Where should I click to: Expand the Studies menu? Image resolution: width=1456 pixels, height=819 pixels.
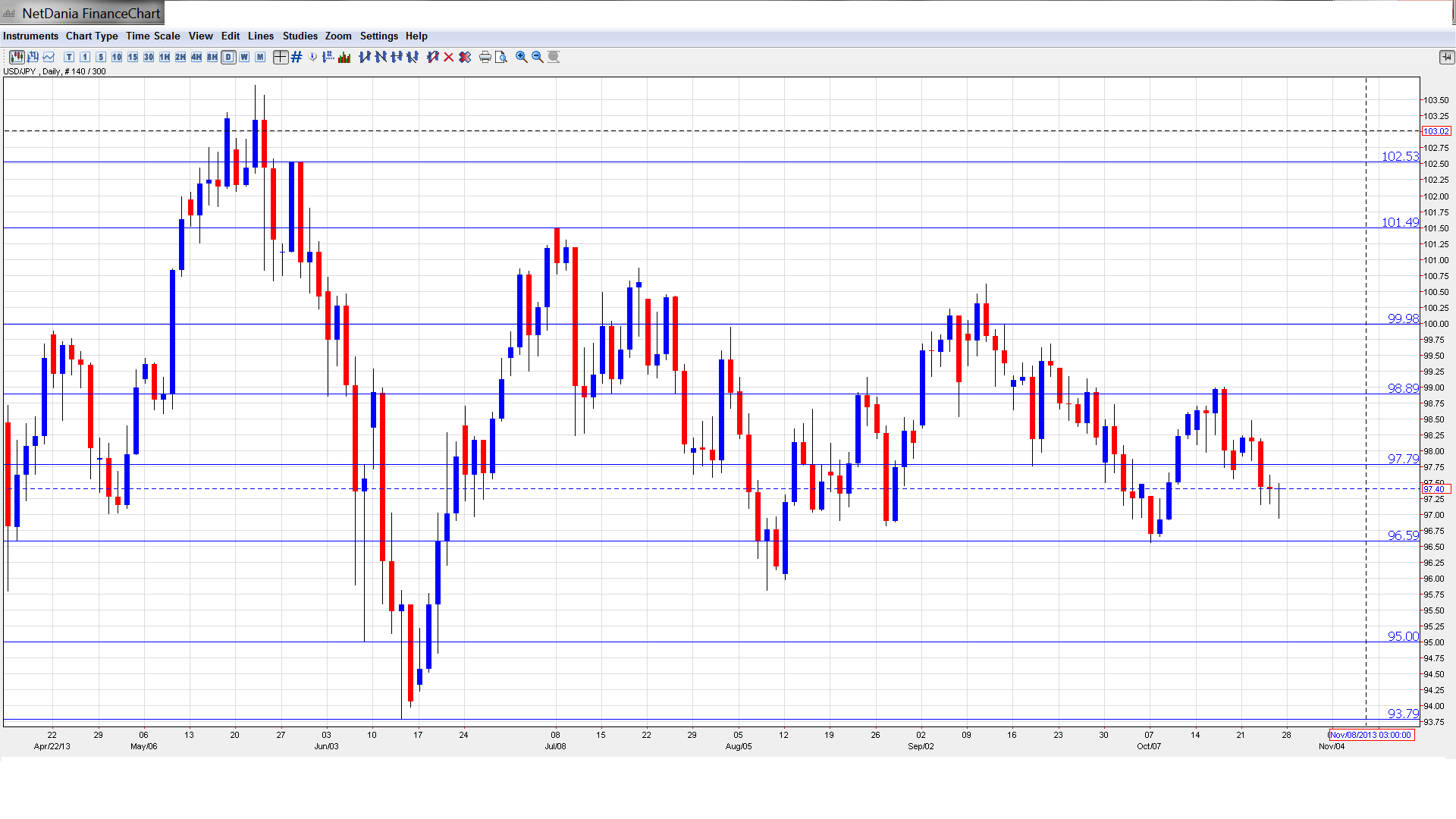(x=300, y=36)
